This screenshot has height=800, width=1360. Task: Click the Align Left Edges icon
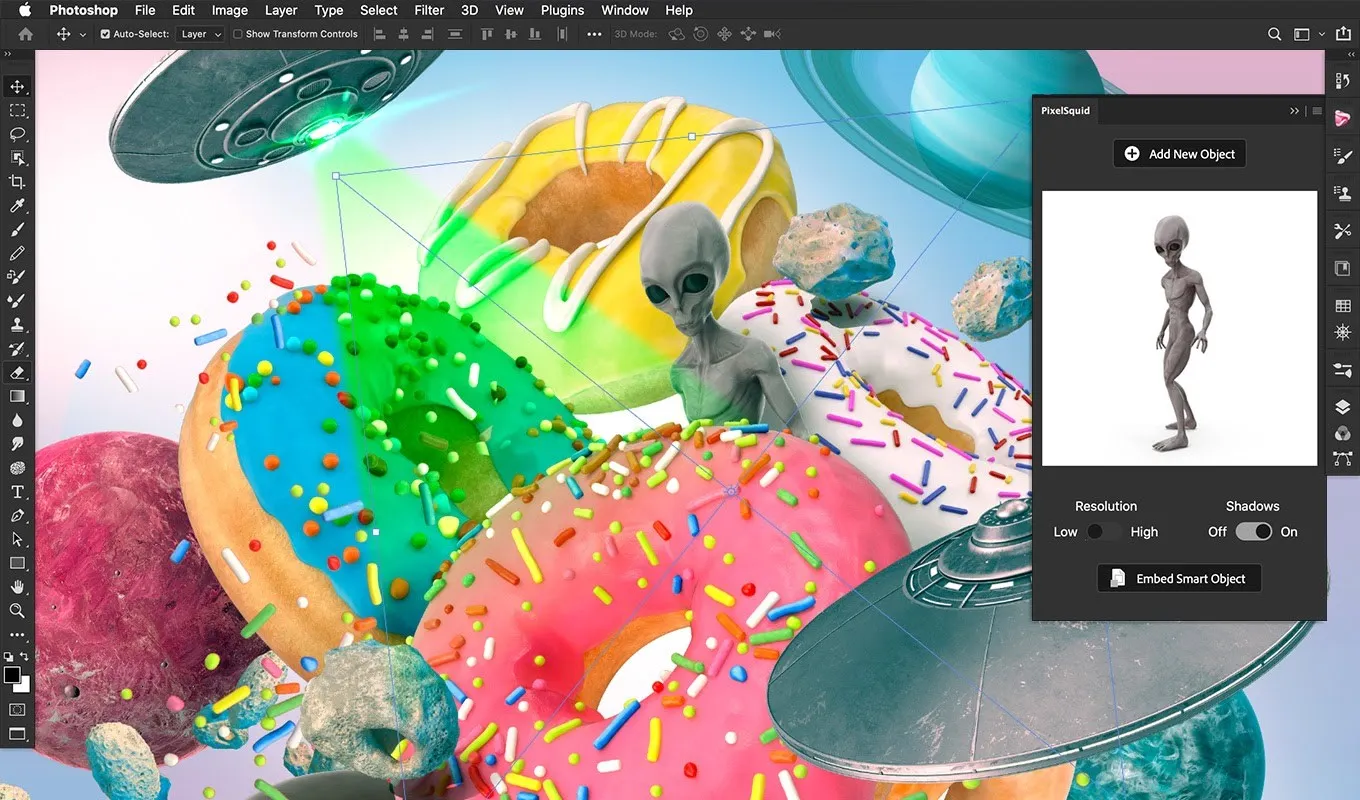tap(379, 34)
